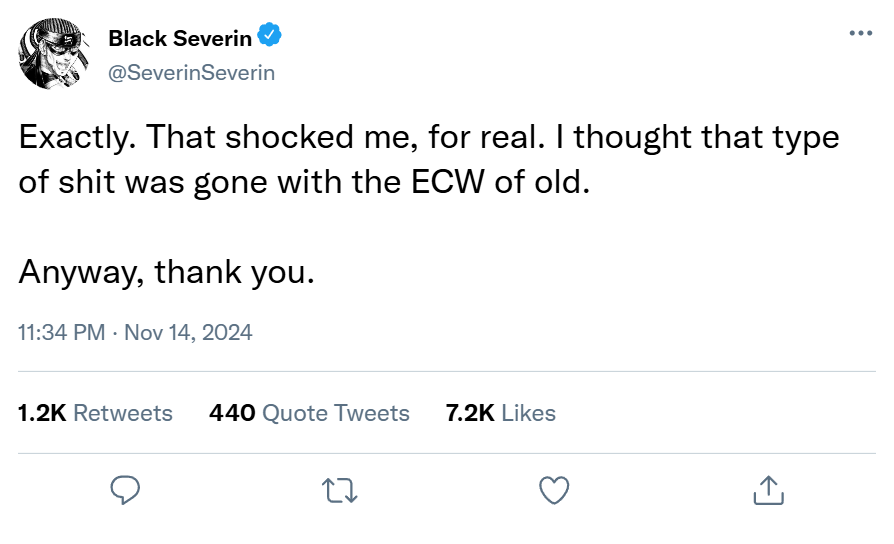Screen dimensions: 894x544
Task: Open the three-dot more options menu
Action: coord(860,33)
